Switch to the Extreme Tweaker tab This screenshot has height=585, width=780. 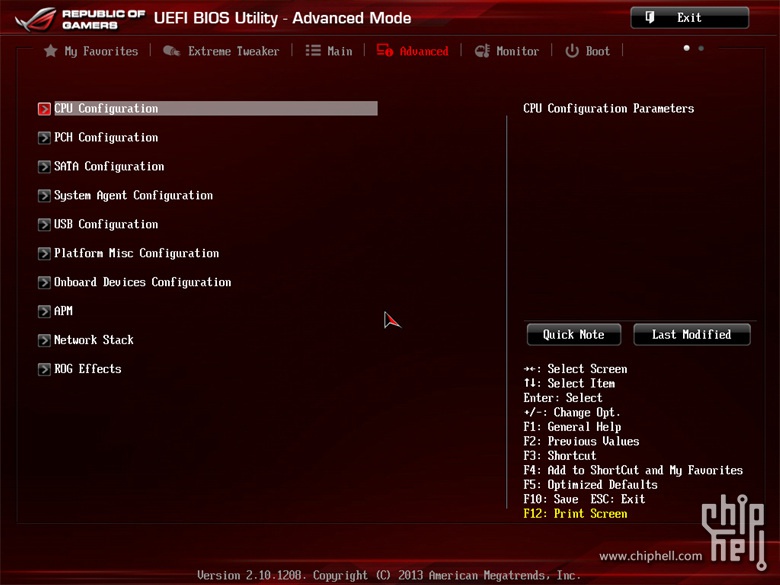(233, 51)
